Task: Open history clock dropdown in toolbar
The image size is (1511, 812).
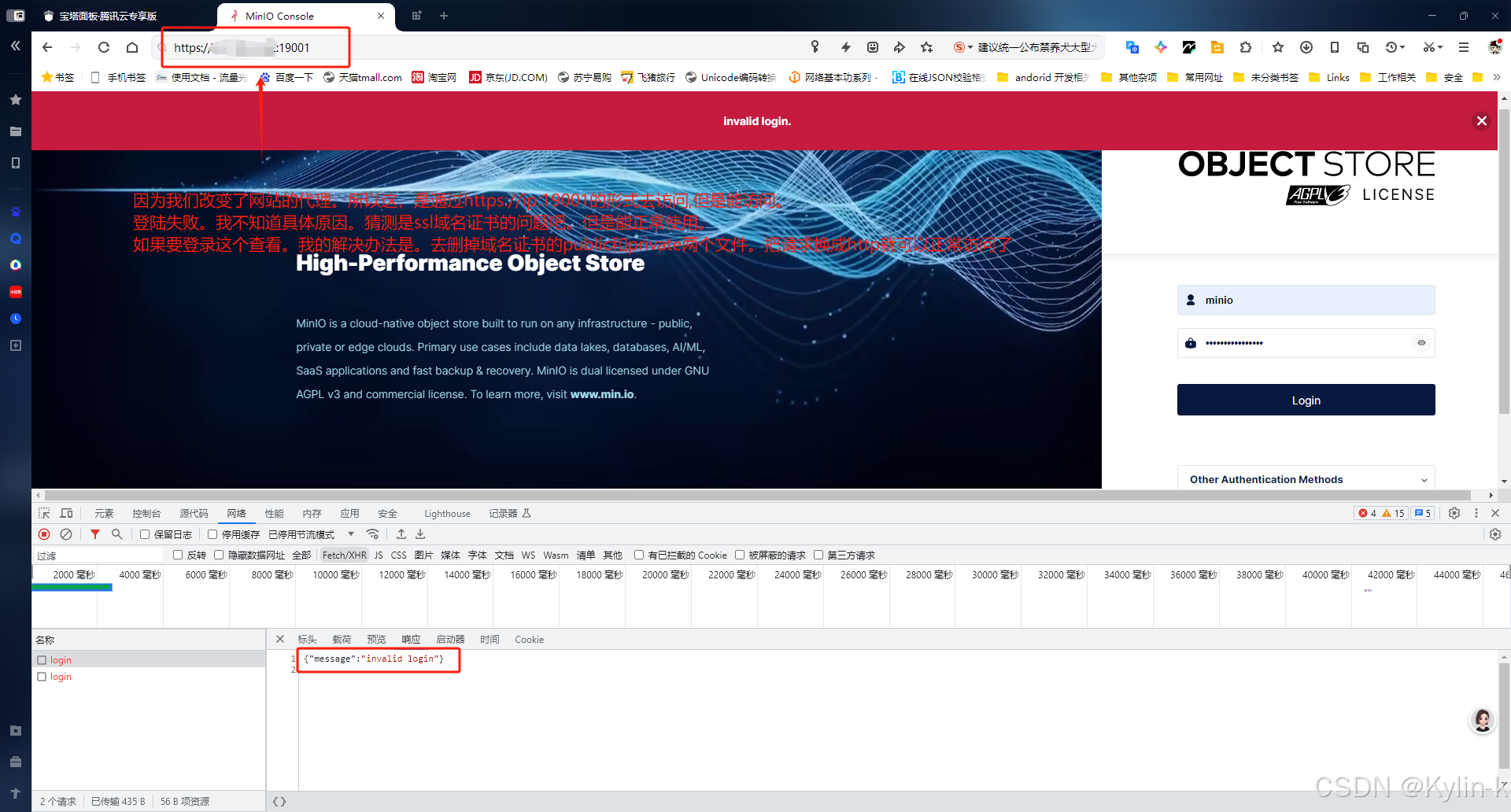Action: 1395,47
